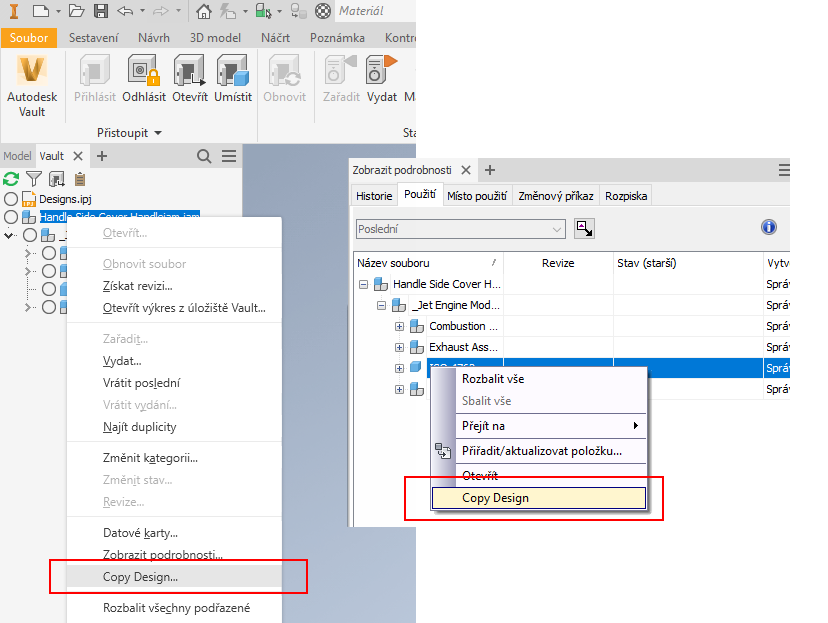Screen dimensions: 828x623
Task: Expand the Combustion ... tree node
Action: 399,326
